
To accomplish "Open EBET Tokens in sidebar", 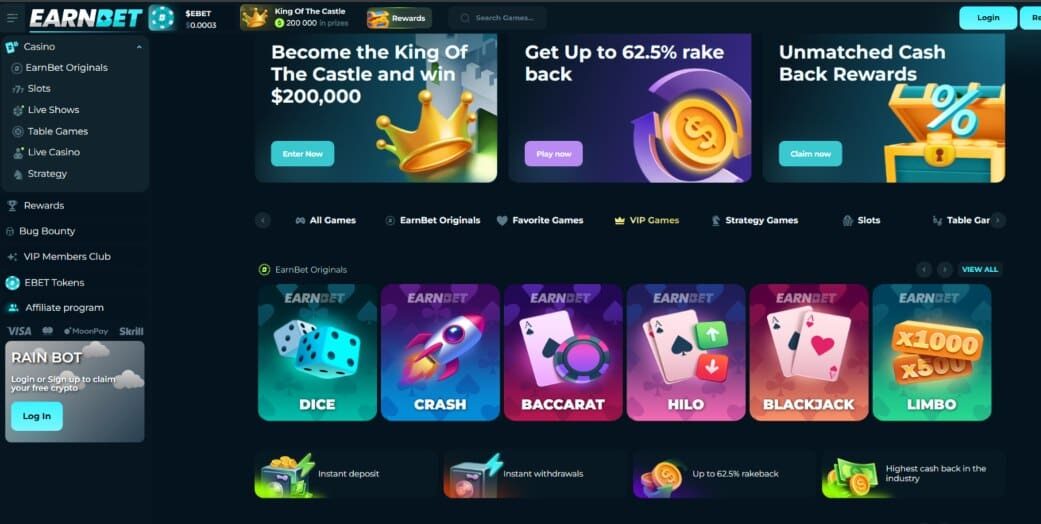I will click(x=54, y=282).
